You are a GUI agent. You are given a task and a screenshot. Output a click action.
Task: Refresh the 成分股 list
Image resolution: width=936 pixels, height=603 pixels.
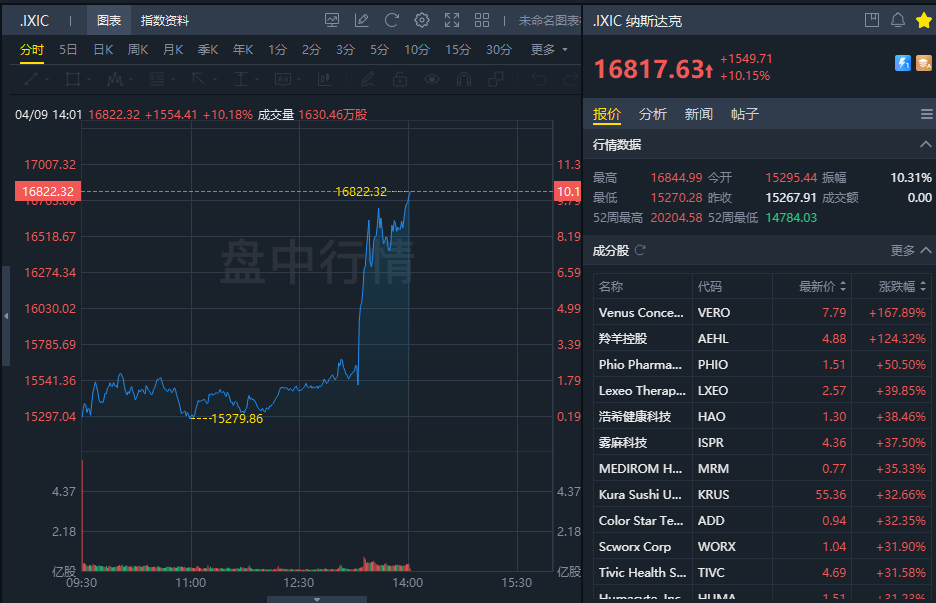pos(640,250)
